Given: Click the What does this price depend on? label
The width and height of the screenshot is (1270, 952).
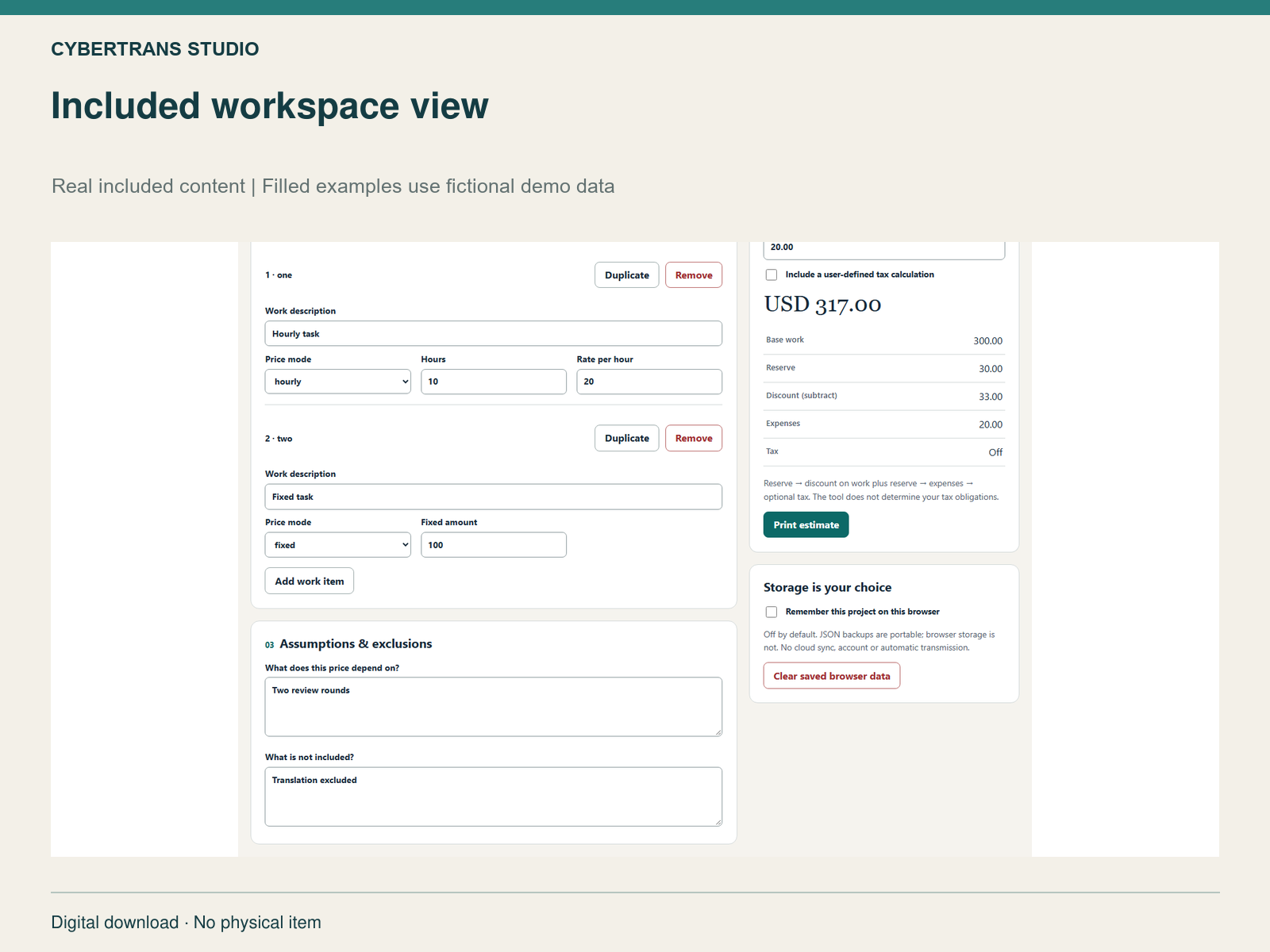Looking at the screenshot, I should (x=332, y=668).
